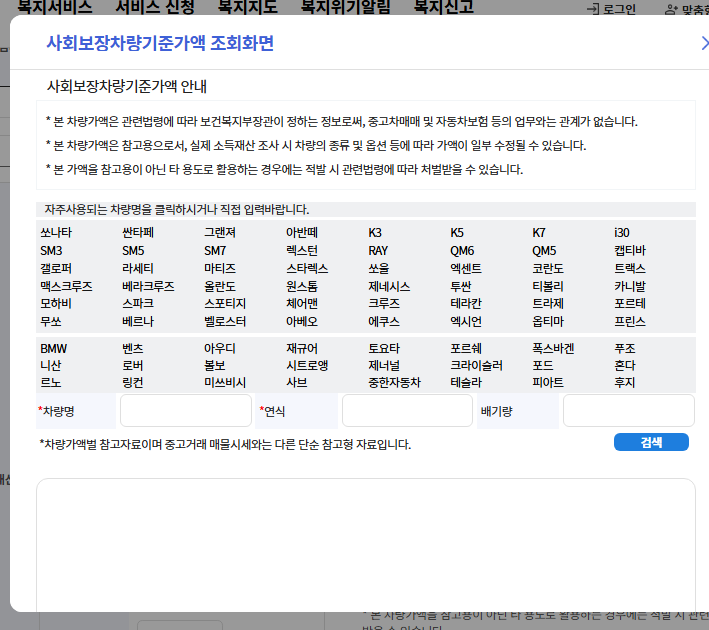Focus the 연식 input field
This screenshot has height=630, width=709.
407,410
